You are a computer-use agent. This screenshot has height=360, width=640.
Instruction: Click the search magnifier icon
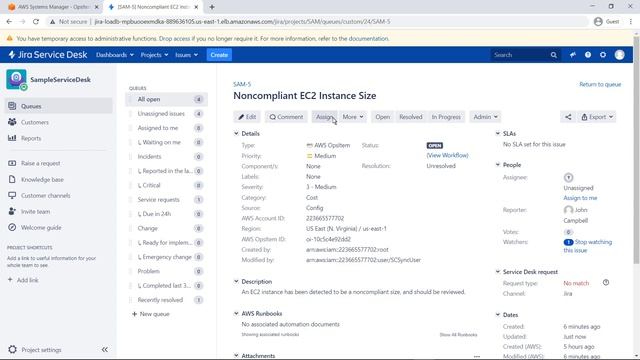[x=553, y=55]
